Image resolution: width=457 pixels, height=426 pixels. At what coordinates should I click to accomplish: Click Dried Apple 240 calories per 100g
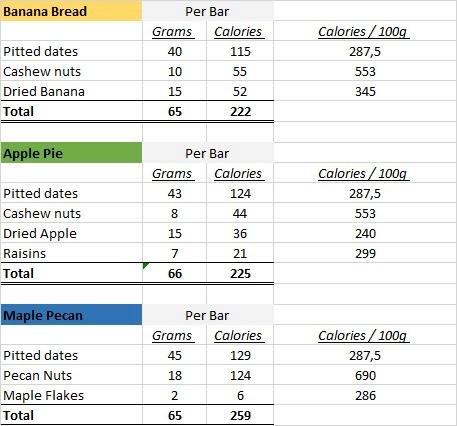365,233
